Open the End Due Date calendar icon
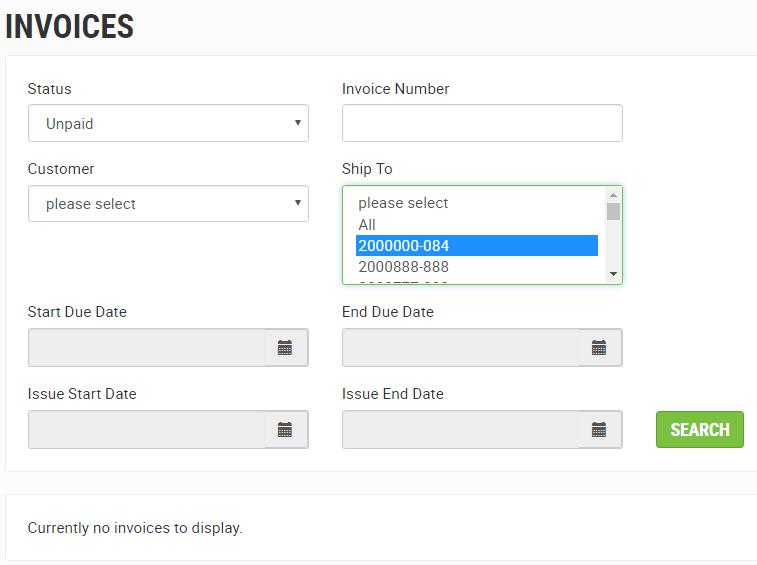The height and width of the screenshot is (565, 757). (x=599, y=348)
